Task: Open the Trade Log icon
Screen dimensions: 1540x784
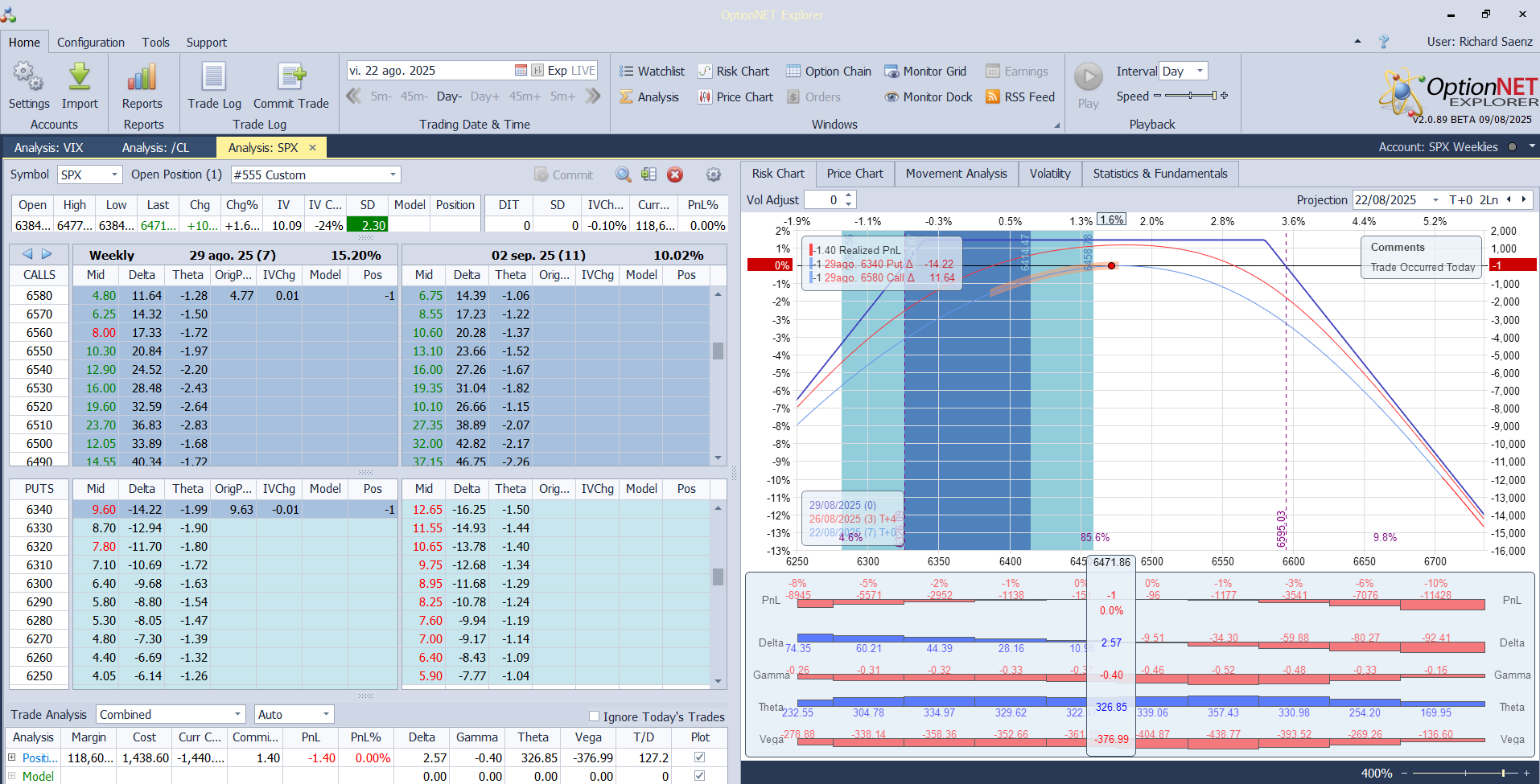Action: point(214,79)
